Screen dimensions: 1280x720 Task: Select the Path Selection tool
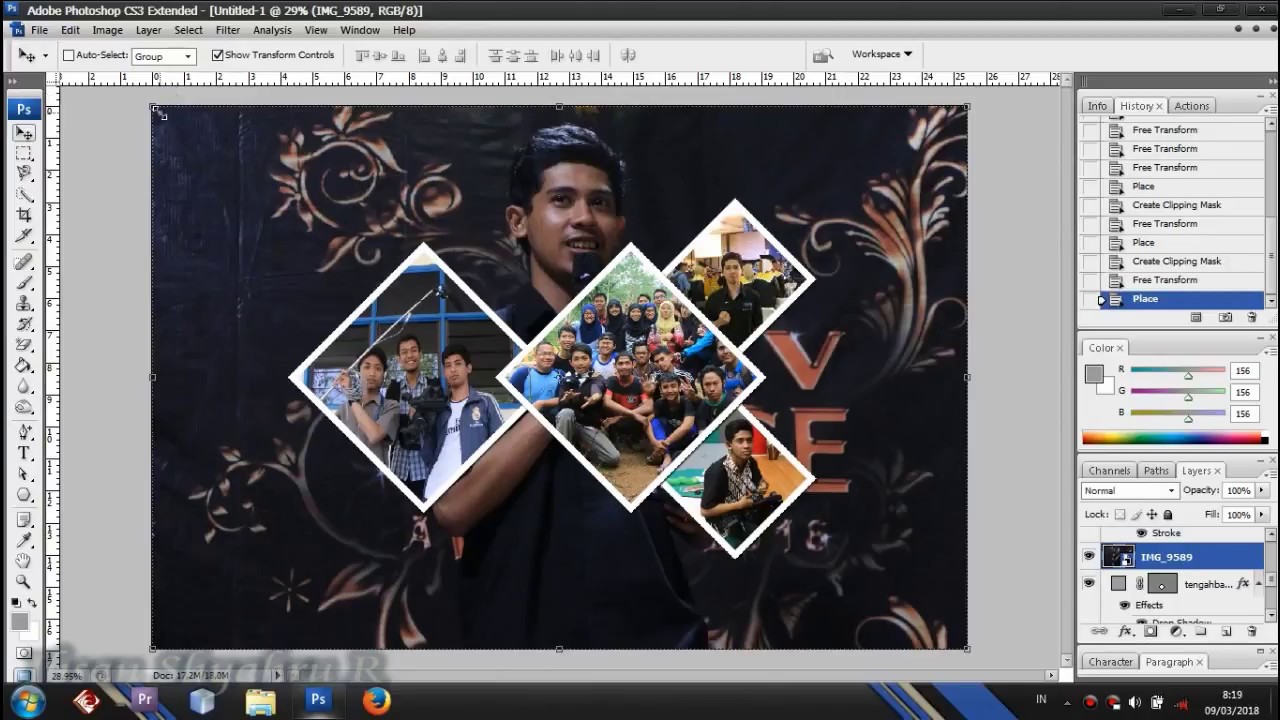[24, 473]
